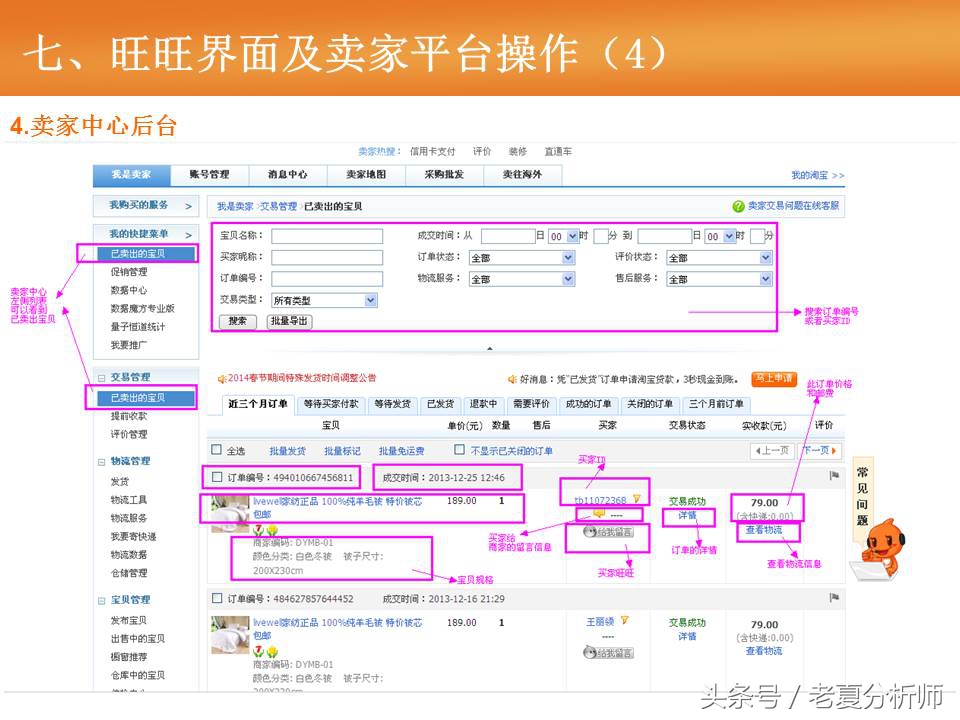Image resolution: width=960 pixels, height=720 pixels.
Task: Switch to the 等待发货 order tab
Action: click(392, 404)
